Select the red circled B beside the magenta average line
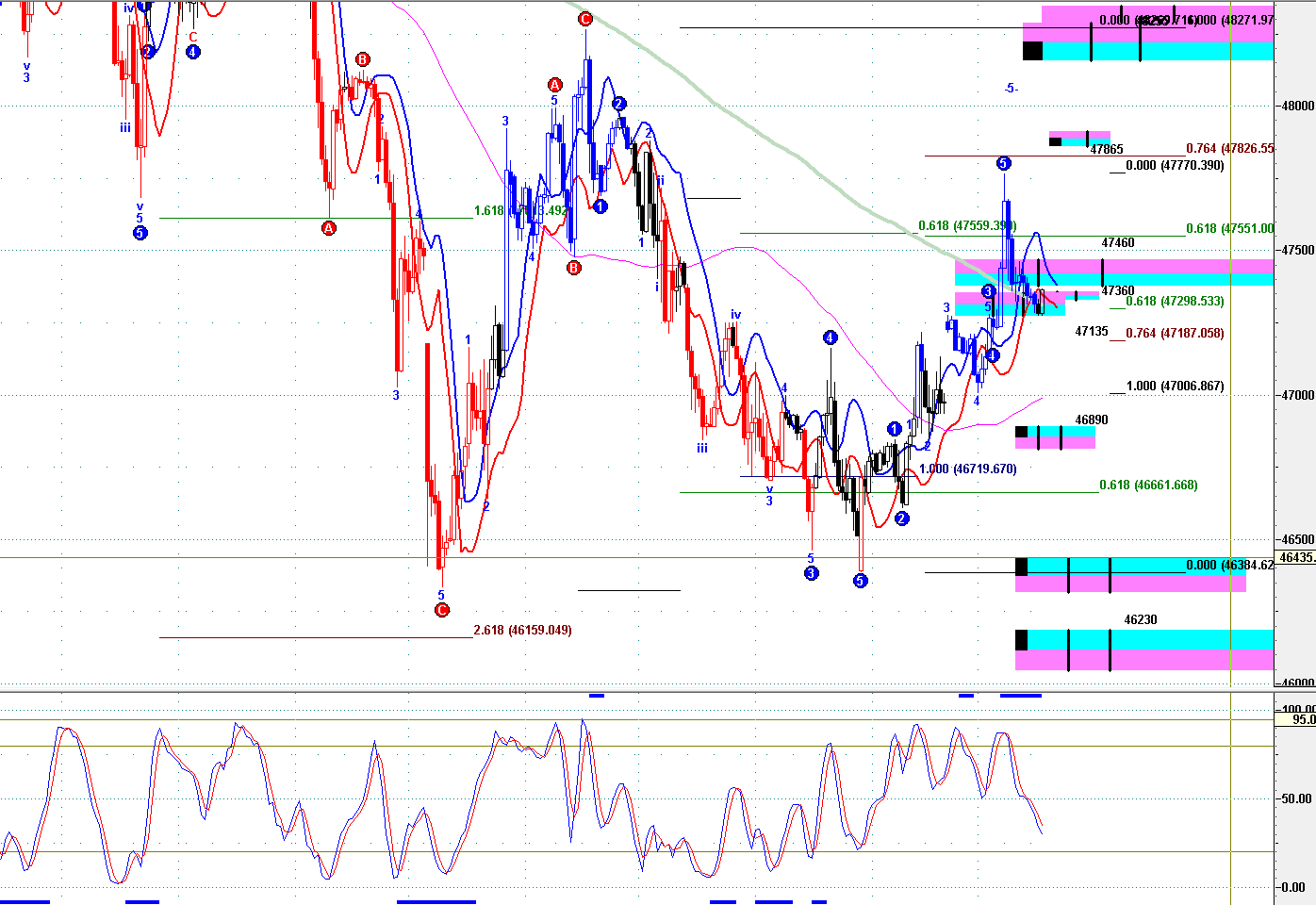 coord(573,268)
